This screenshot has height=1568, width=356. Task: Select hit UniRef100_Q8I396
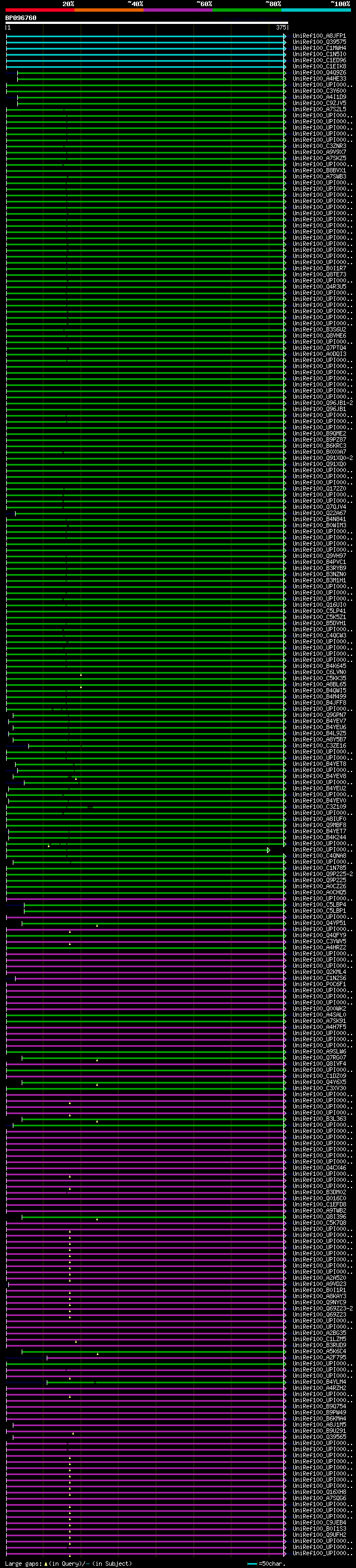click(319, 1216)
